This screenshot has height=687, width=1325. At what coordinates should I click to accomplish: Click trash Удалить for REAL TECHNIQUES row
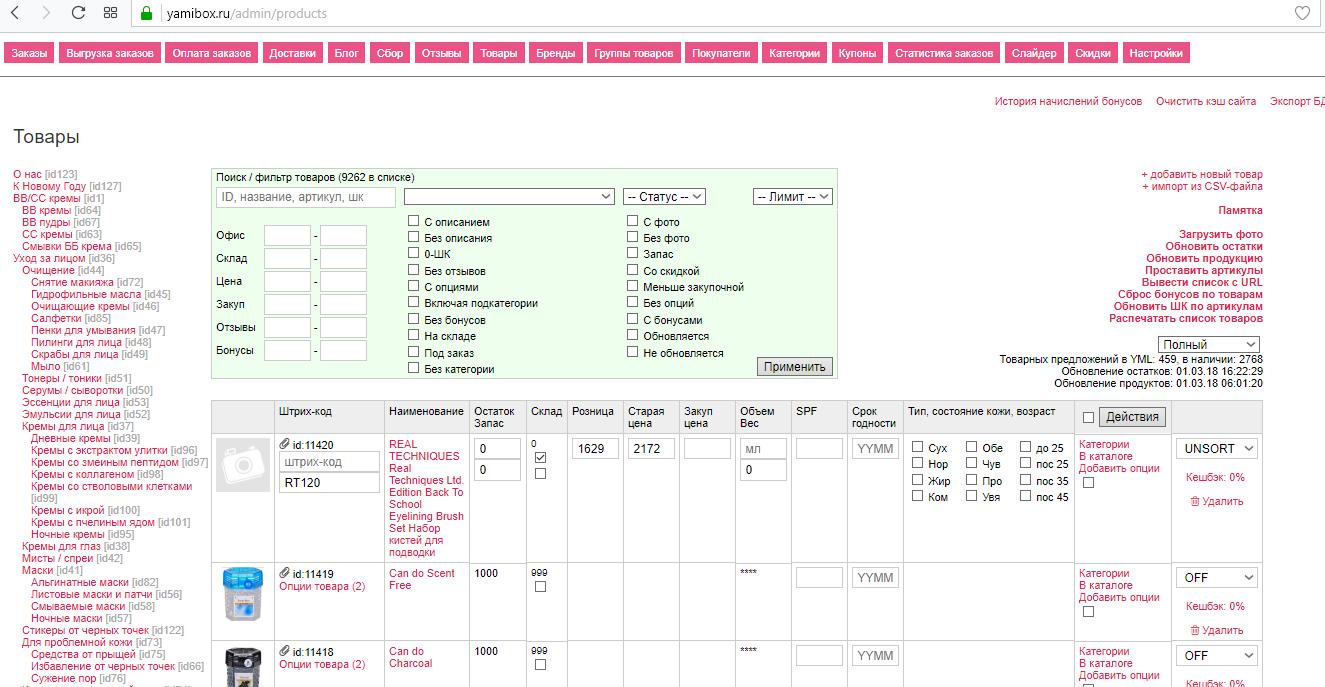pyautogui.click(x=1216, y=501)
